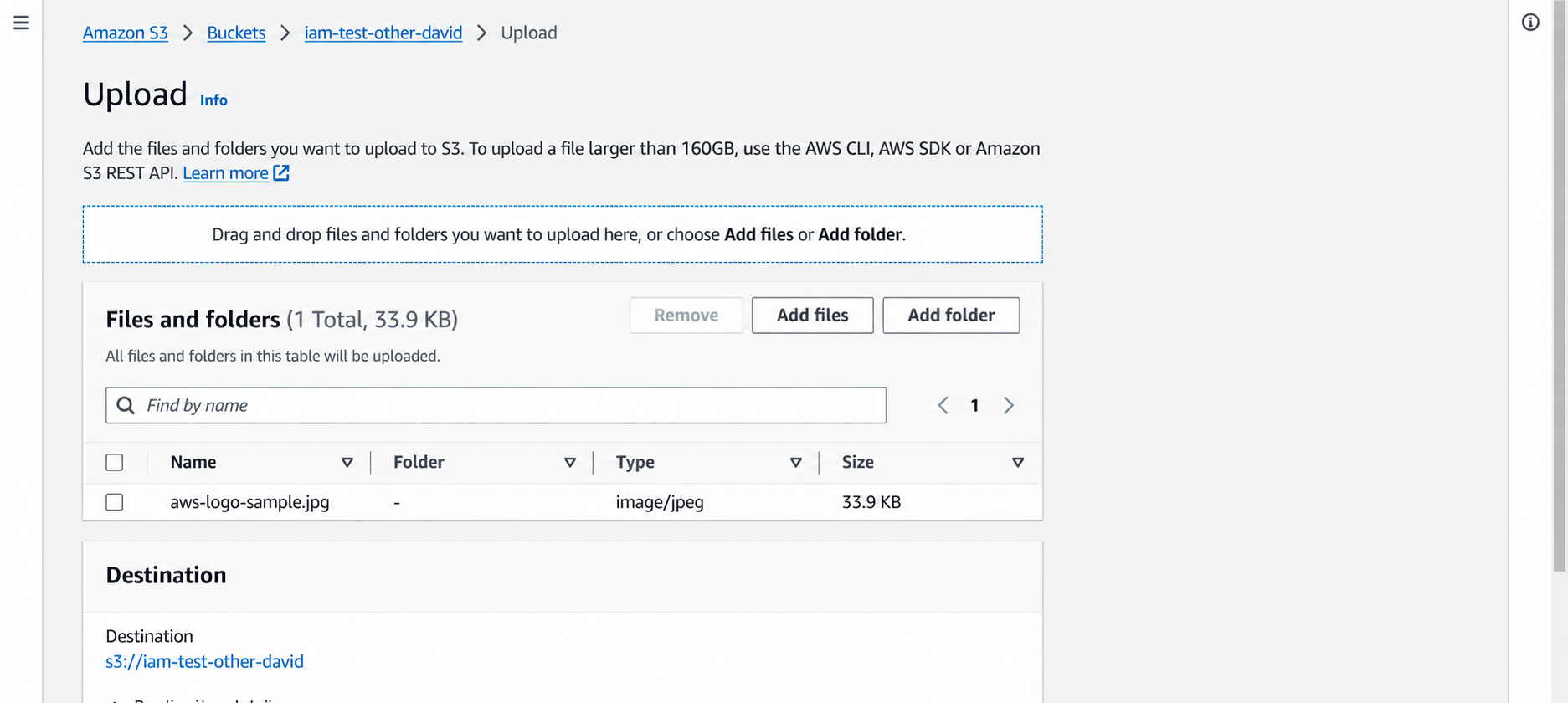
Task: Sort the table by Name column arrow
Action: pos(347,463)
